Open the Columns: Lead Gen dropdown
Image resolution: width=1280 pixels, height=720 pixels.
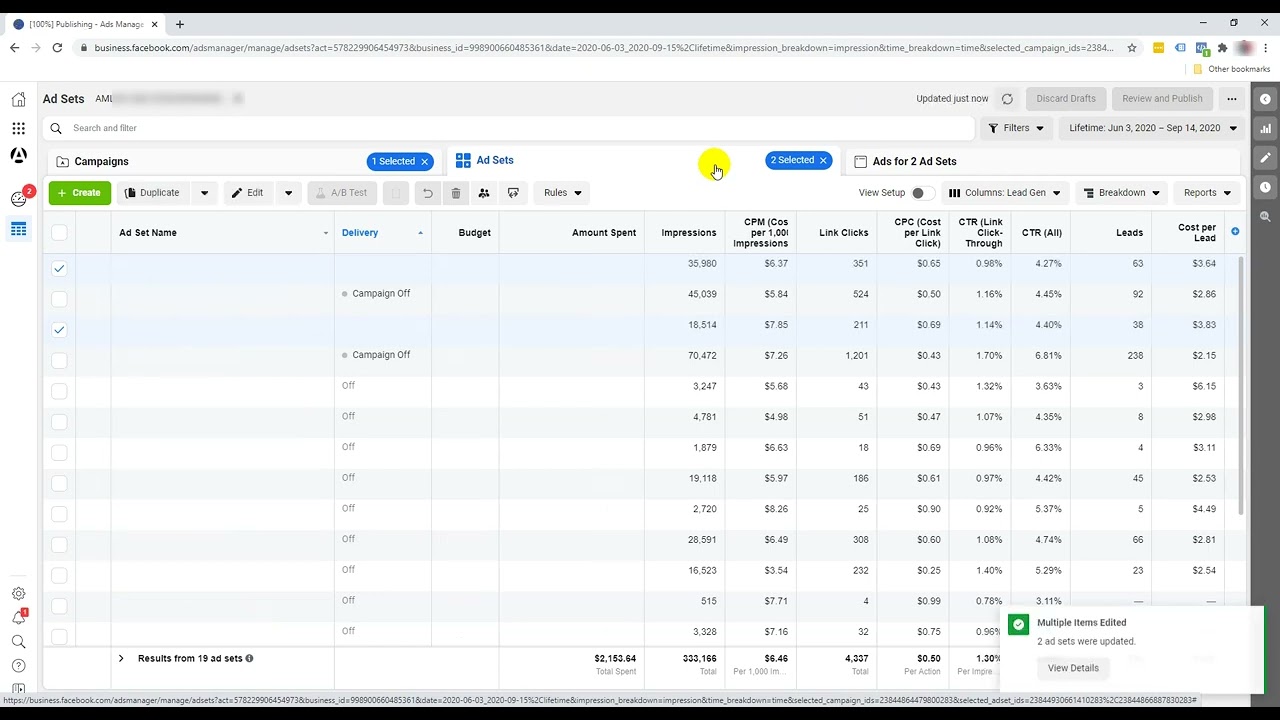(1004, 193)
